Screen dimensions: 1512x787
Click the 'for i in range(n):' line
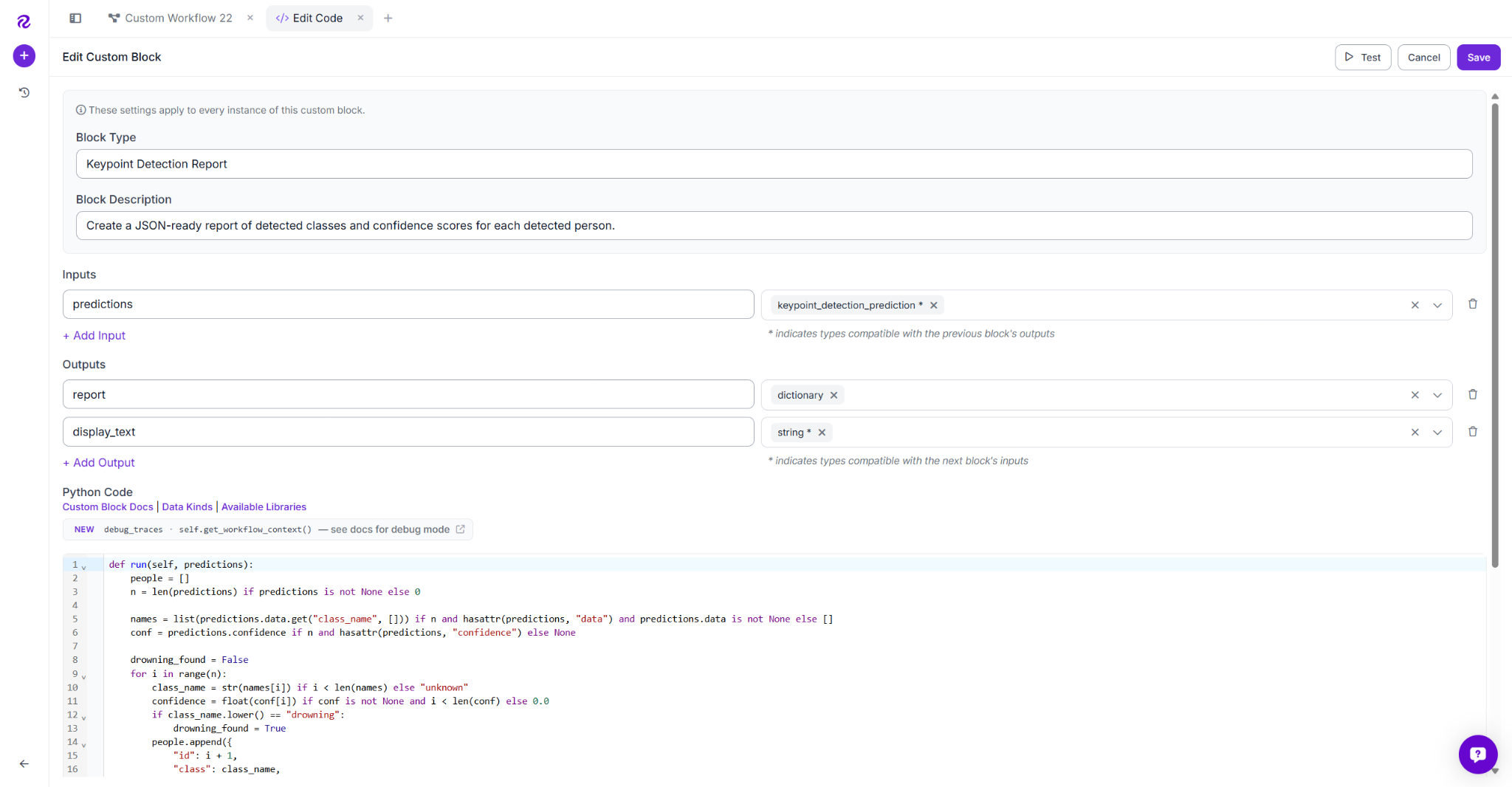pyautogui.click(x=178, y=673)
